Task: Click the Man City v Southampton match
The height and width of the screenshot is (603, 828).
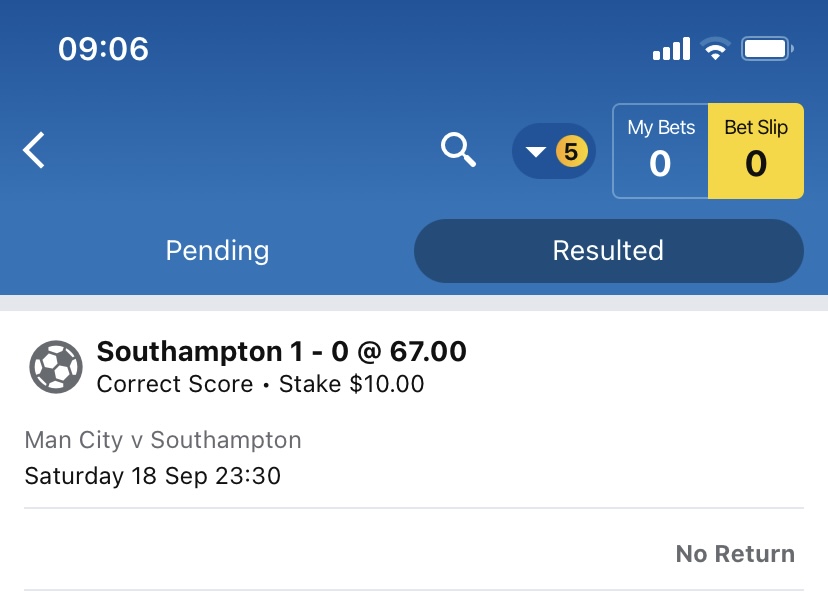Action: 163,440
